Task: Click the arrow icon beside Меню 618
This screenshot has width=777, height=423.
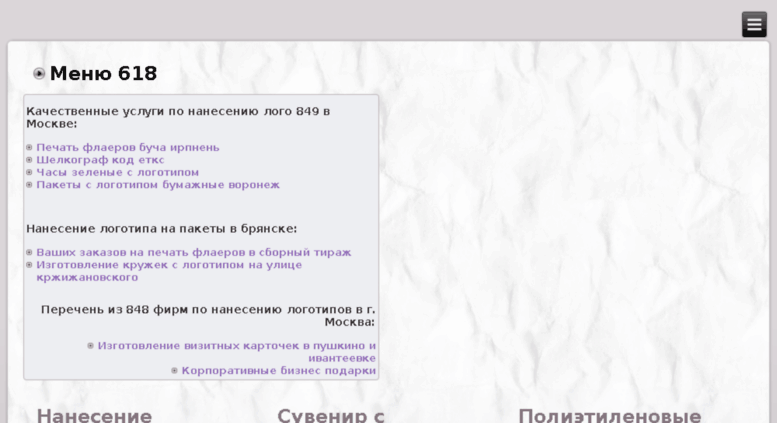Action: (x=39, y=74)
